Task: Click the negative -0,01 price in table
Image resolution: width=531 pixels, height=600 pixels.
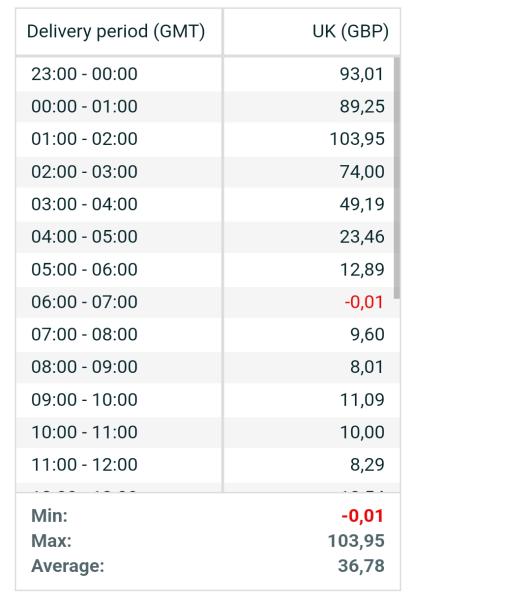Action: 364,302
